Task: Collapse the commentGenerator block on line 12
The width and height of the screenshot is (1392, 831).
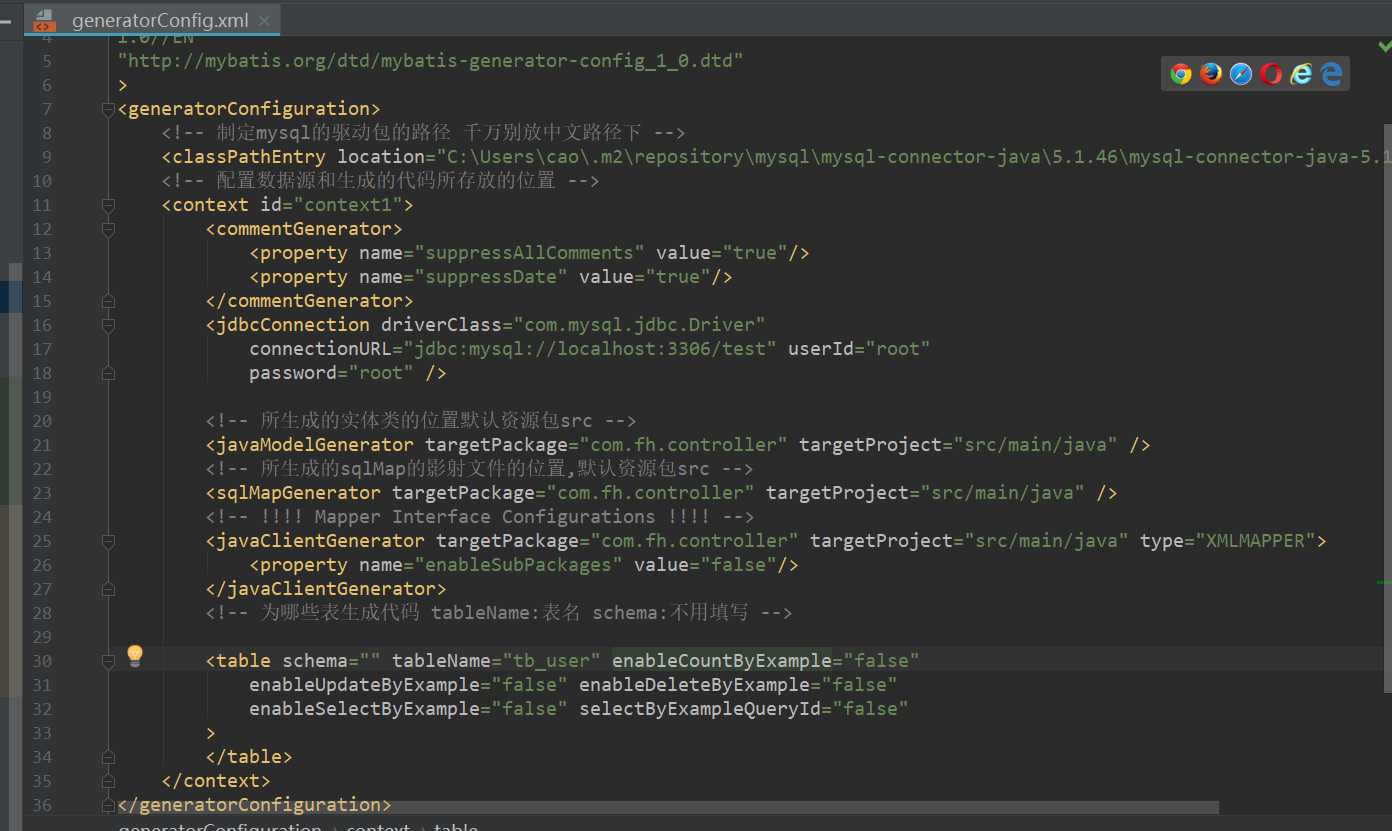Action: coord(108,229)
